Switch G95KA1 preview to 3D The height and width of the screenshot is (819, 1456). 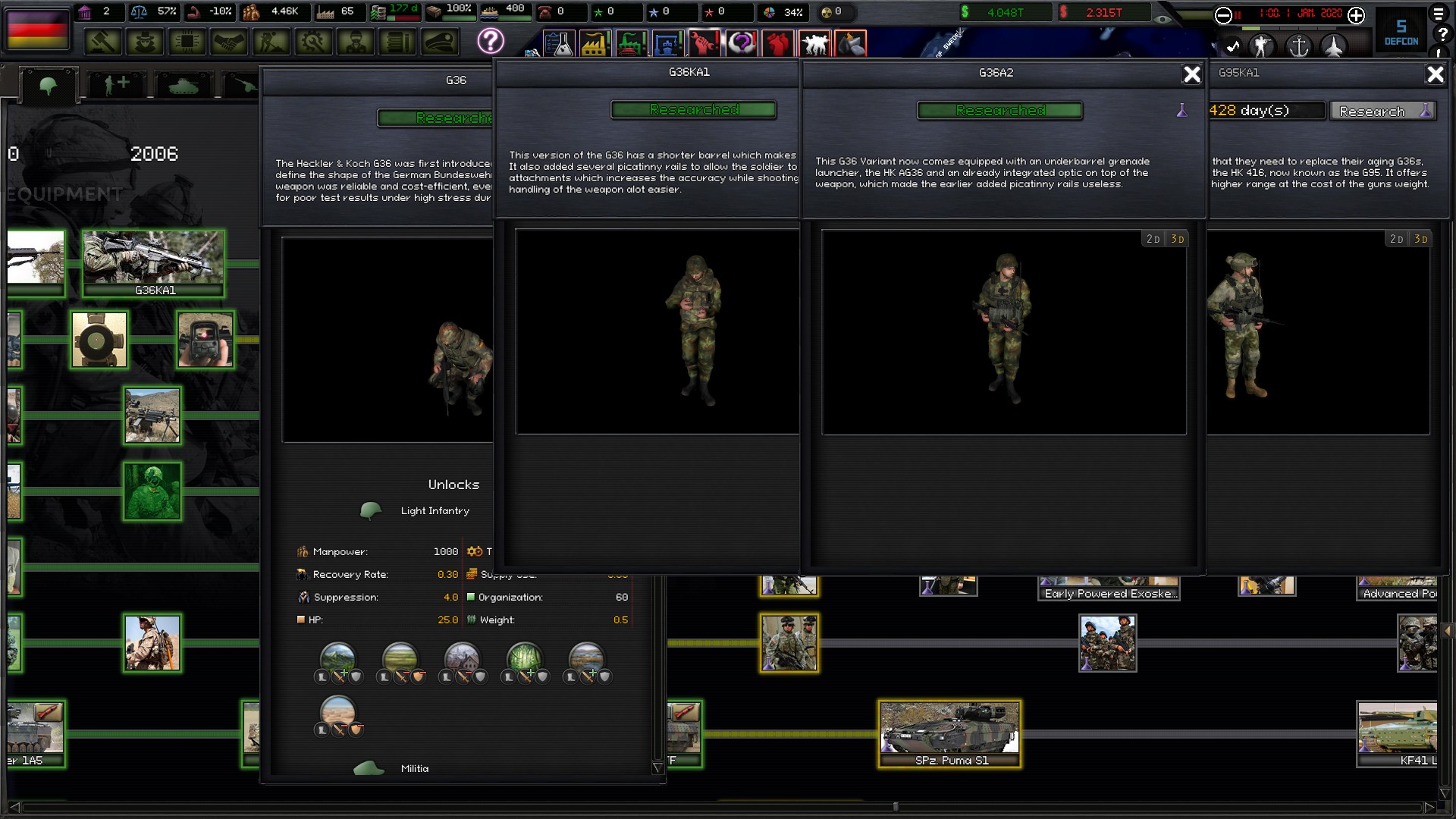point(1420,239)
